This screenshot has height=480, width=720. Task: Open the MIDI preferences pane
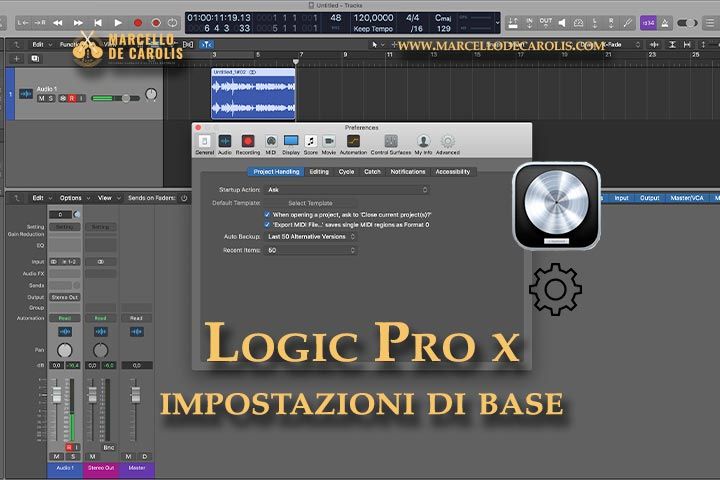[271, 145]
